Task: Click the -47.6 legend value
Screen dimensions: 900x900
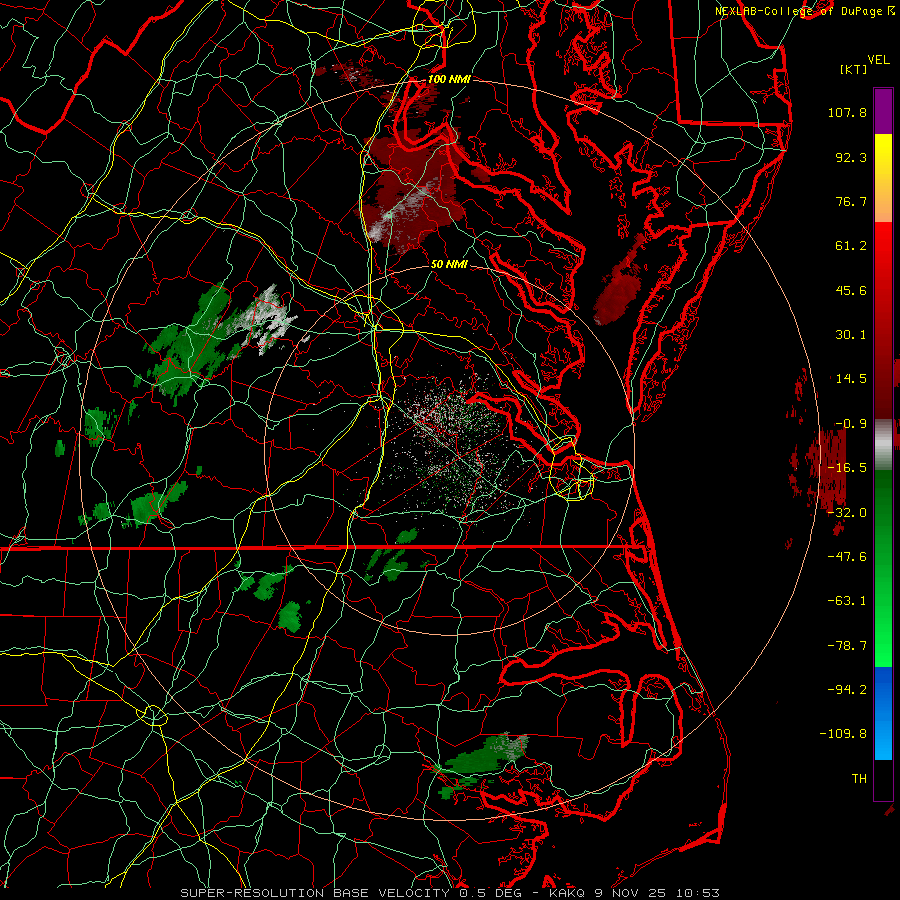Action: tap(847, 557)
